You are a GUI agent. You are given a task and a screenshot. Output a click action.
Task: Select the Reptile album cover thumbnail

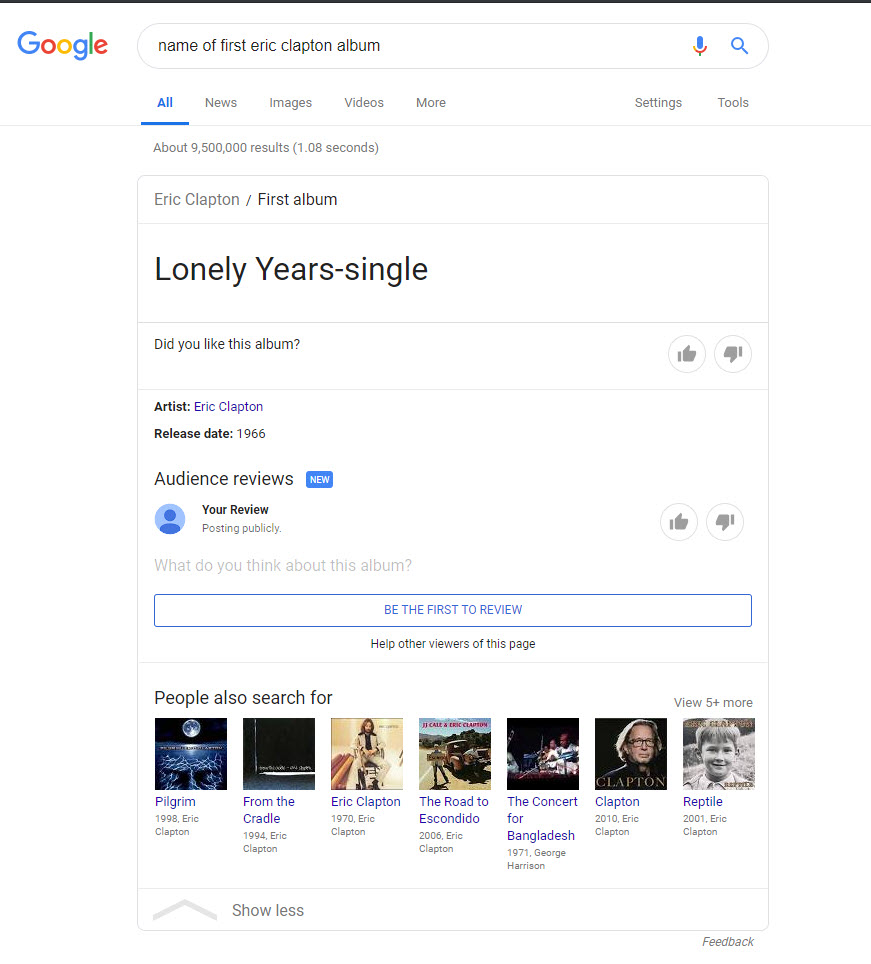click(718, 754)
